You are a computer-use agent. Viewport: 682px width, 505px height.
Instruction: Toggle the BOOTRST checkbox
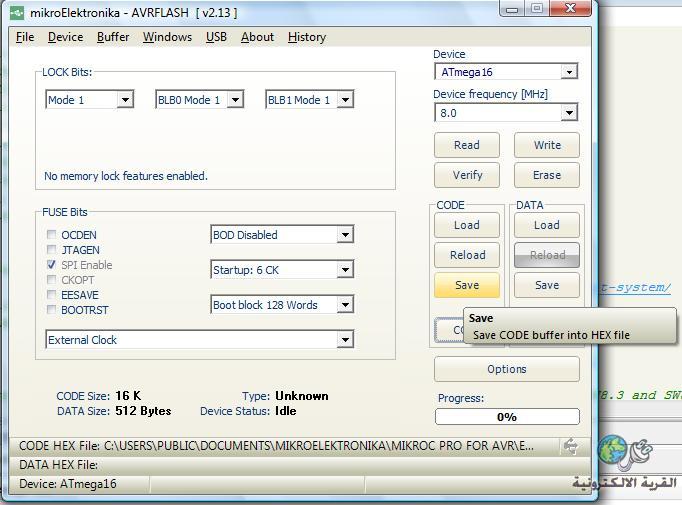pos(51,309)
